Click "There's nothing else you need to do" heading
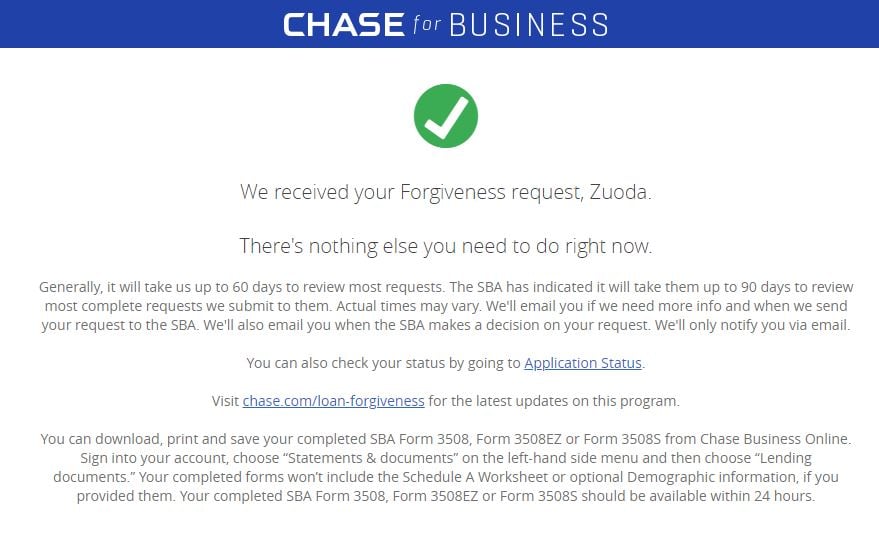879x533 pixels. (x=446, y=245)
